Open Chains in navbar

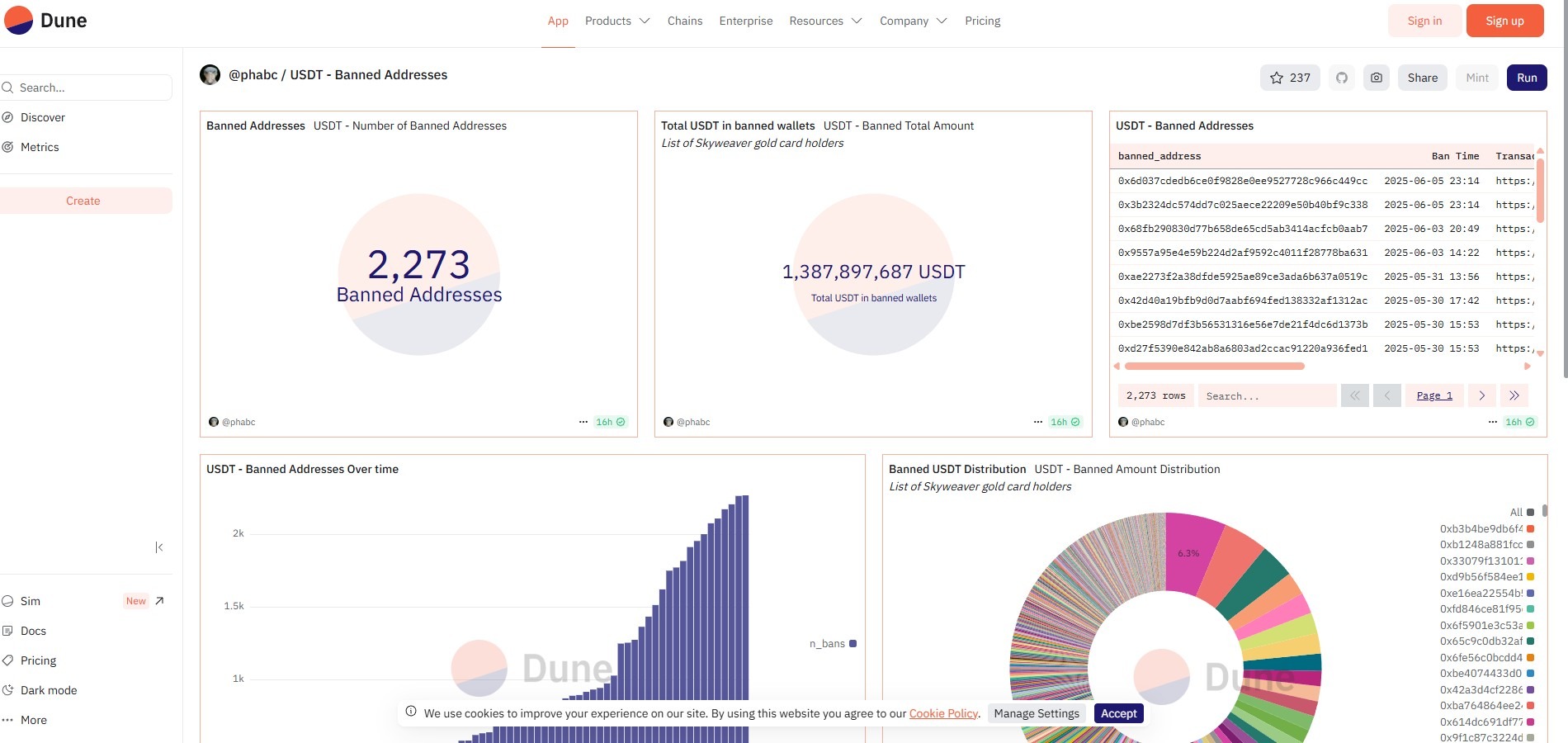point(685,21)
